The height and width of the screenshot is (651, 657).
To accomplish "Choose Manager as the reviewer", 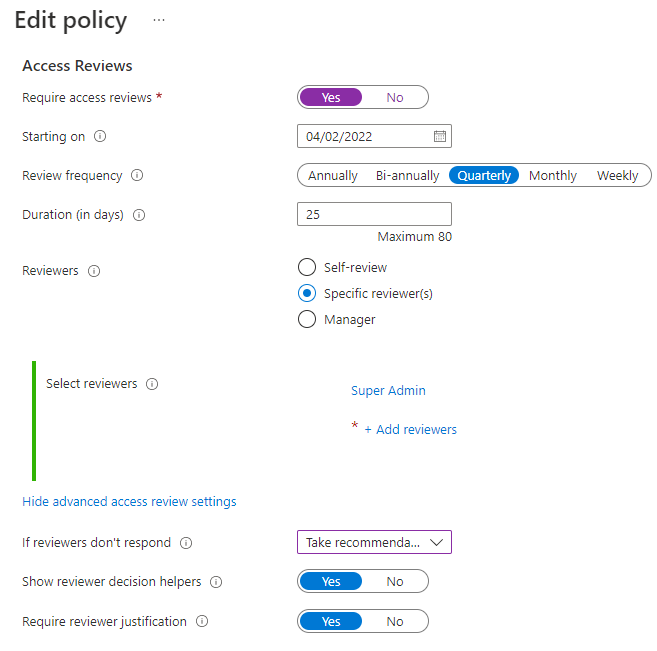I will pos(307,320).
